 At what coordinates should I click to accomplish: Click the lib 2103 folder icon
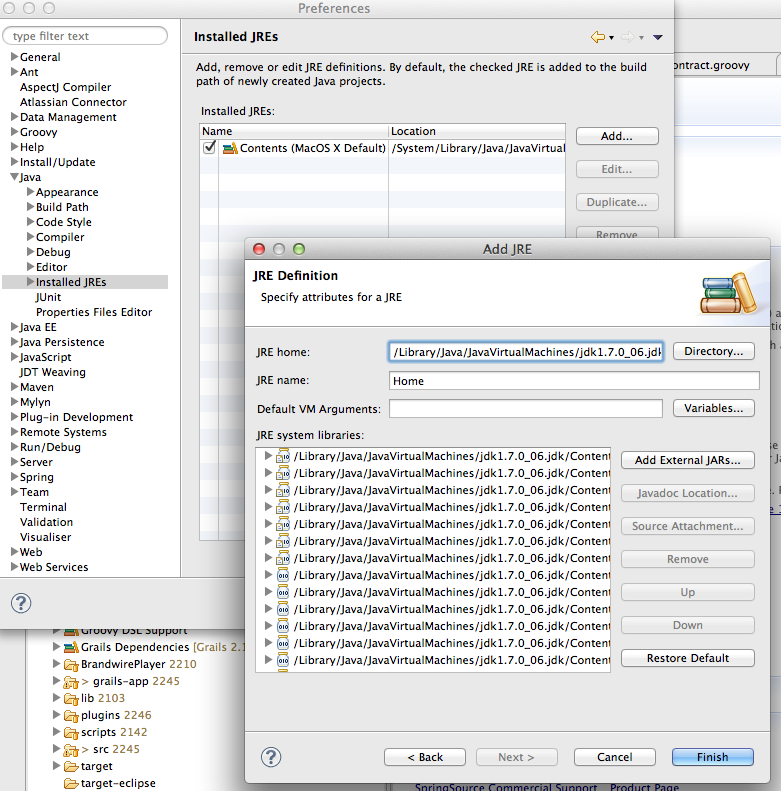tap(71, 699)
